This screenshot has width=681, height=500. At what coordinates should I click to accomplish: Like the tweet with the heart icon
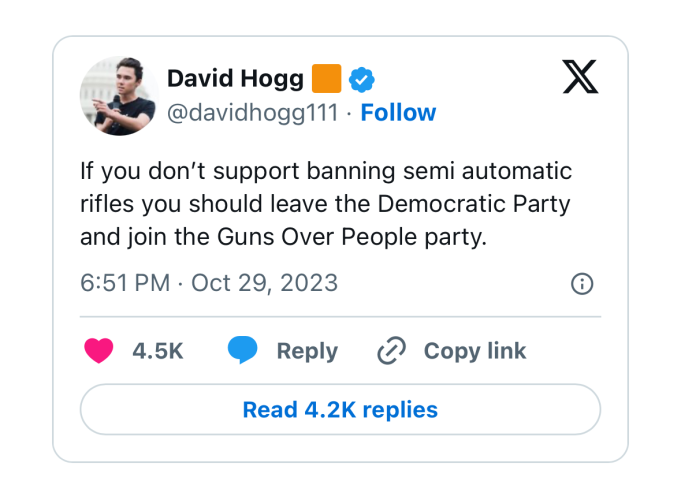point(99,350)
